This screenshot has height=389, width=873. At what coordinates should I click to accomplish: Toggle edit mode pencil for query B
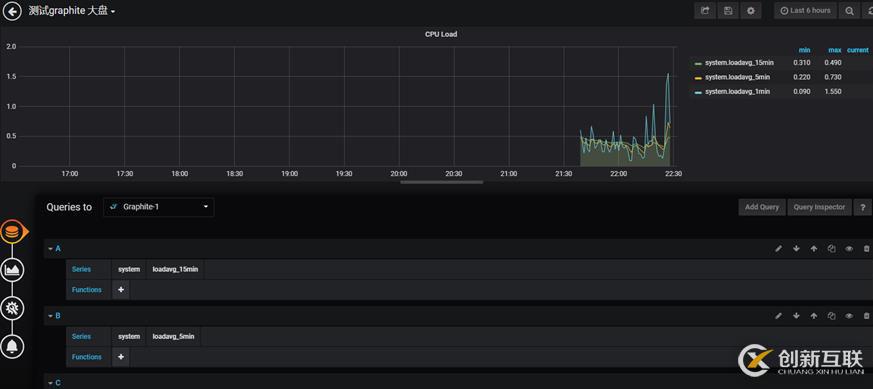pos(778,316)
